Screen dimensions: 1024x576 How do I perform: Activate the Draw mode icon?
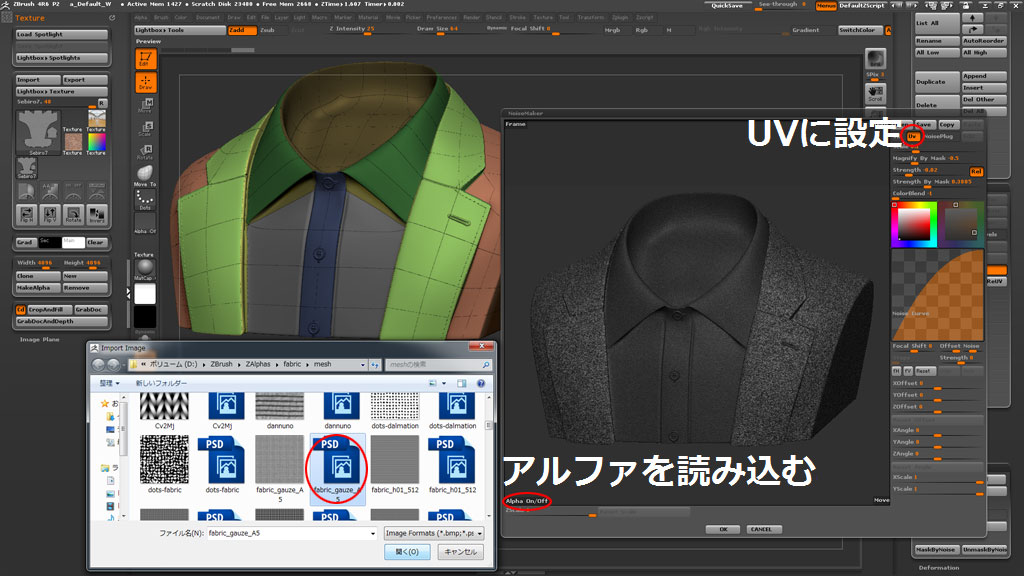[x=145, y=82]
